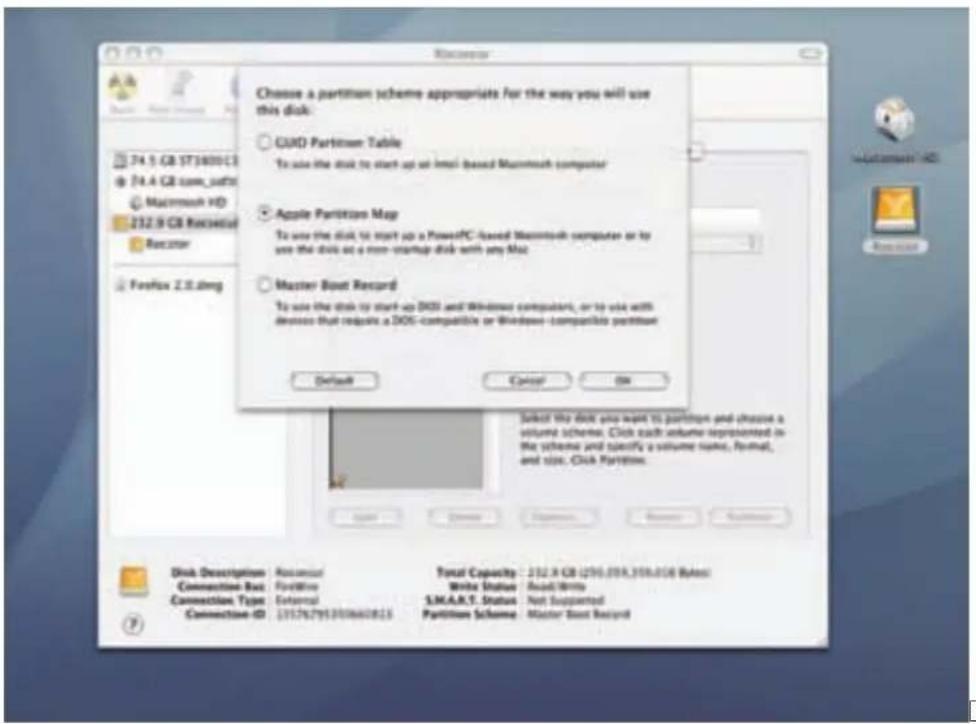Click the Connection Type External value
This screenshot has height=724, width=976.
click(x=297, y=600)
